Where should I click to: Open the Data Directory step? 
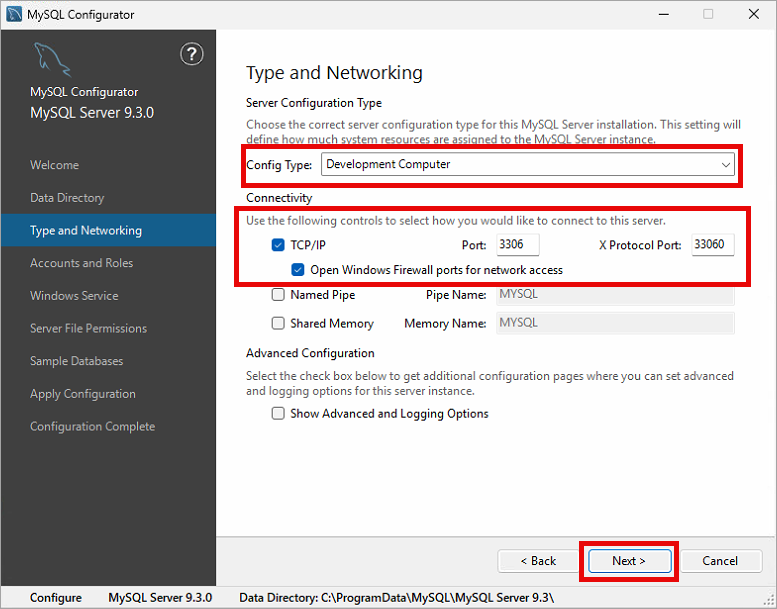click(67, 198)
